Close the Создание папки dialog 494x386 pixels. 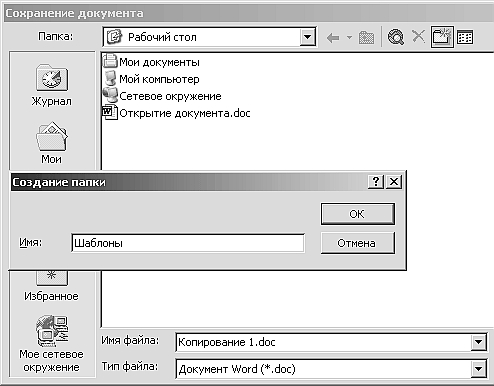[394, 182]
